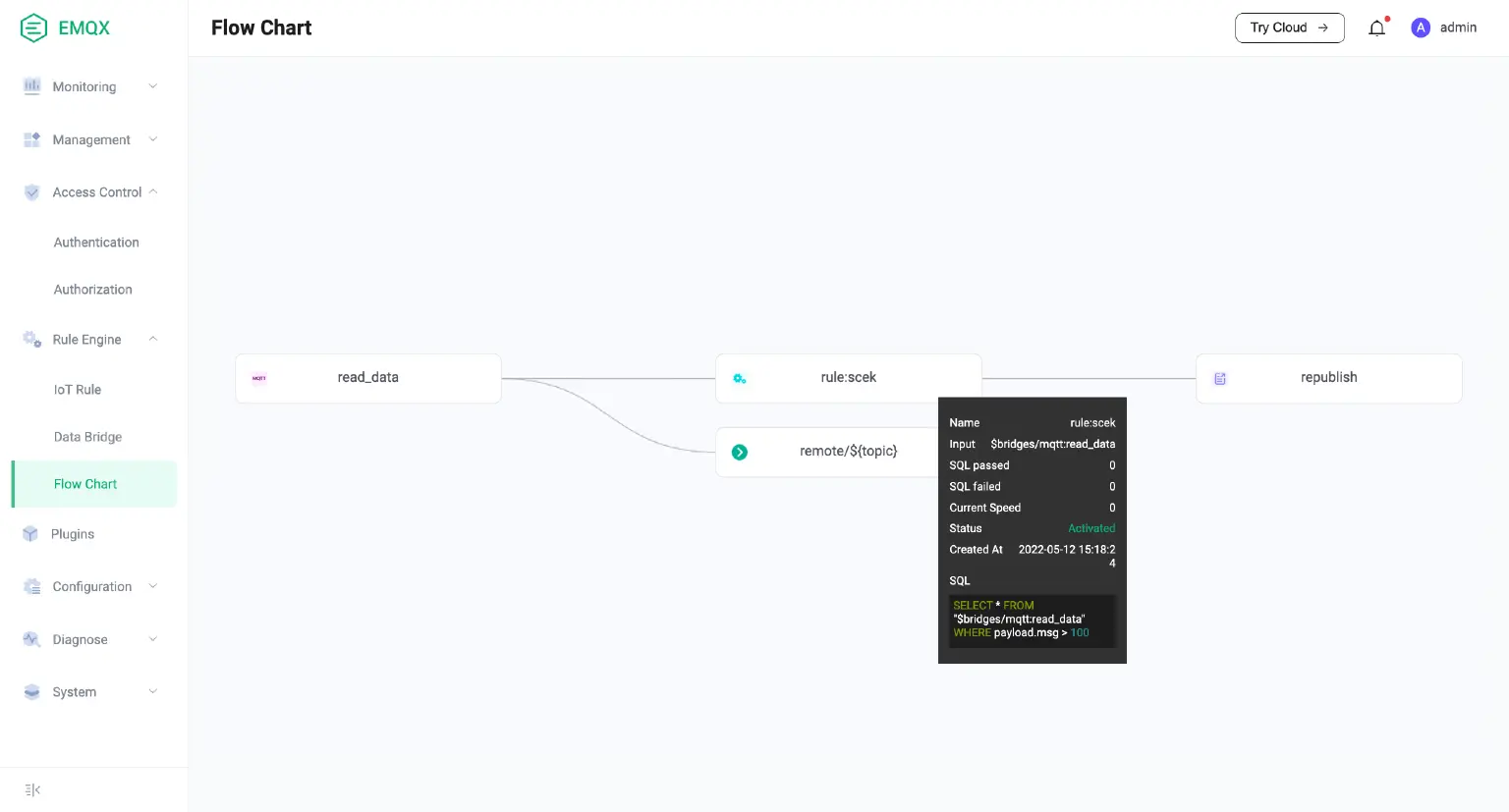Click the MQTT badge on read_data node
The image size is (1509, 812).
(x=259, y=378)
